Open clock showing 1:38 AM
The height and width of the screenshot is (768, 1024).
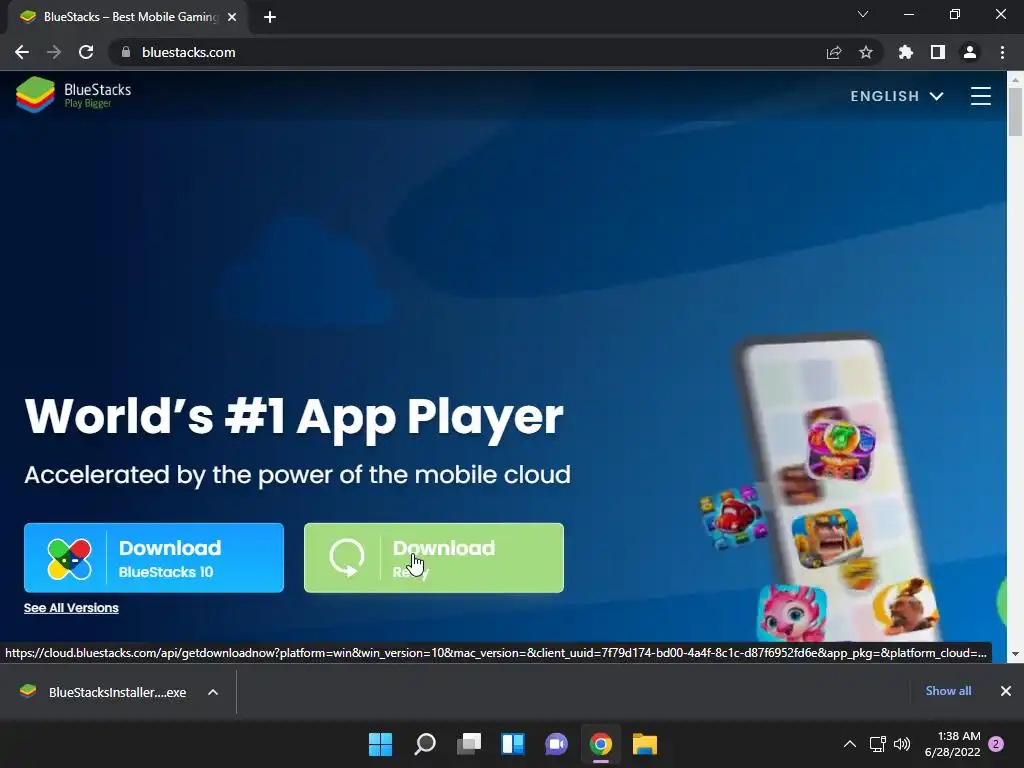pyautogui.click(x=952, y=744)
